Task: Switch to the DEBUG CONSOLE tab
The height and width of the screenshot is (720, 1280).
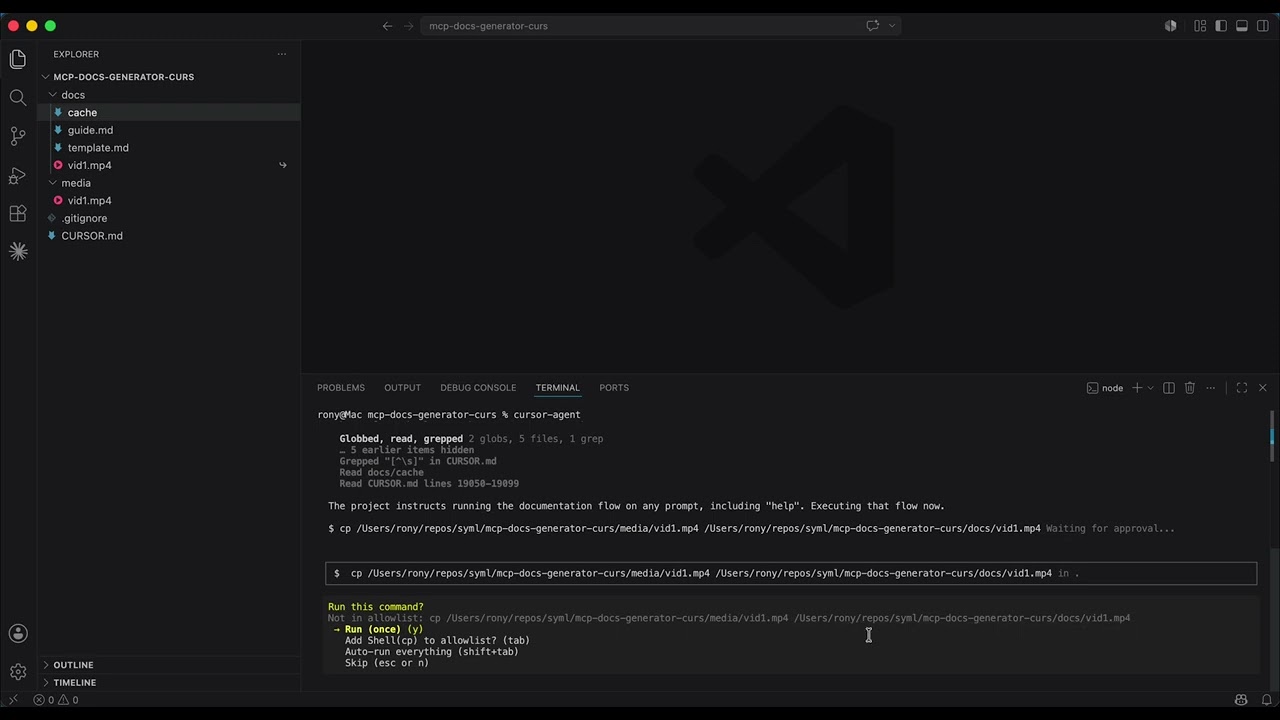Action: point(478,388)
